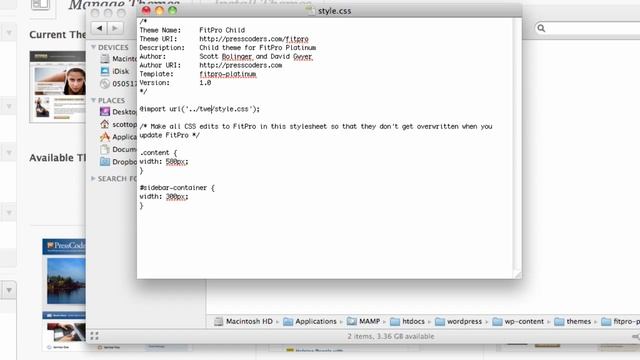Click the style.css title bar document icon

[311, 11]
